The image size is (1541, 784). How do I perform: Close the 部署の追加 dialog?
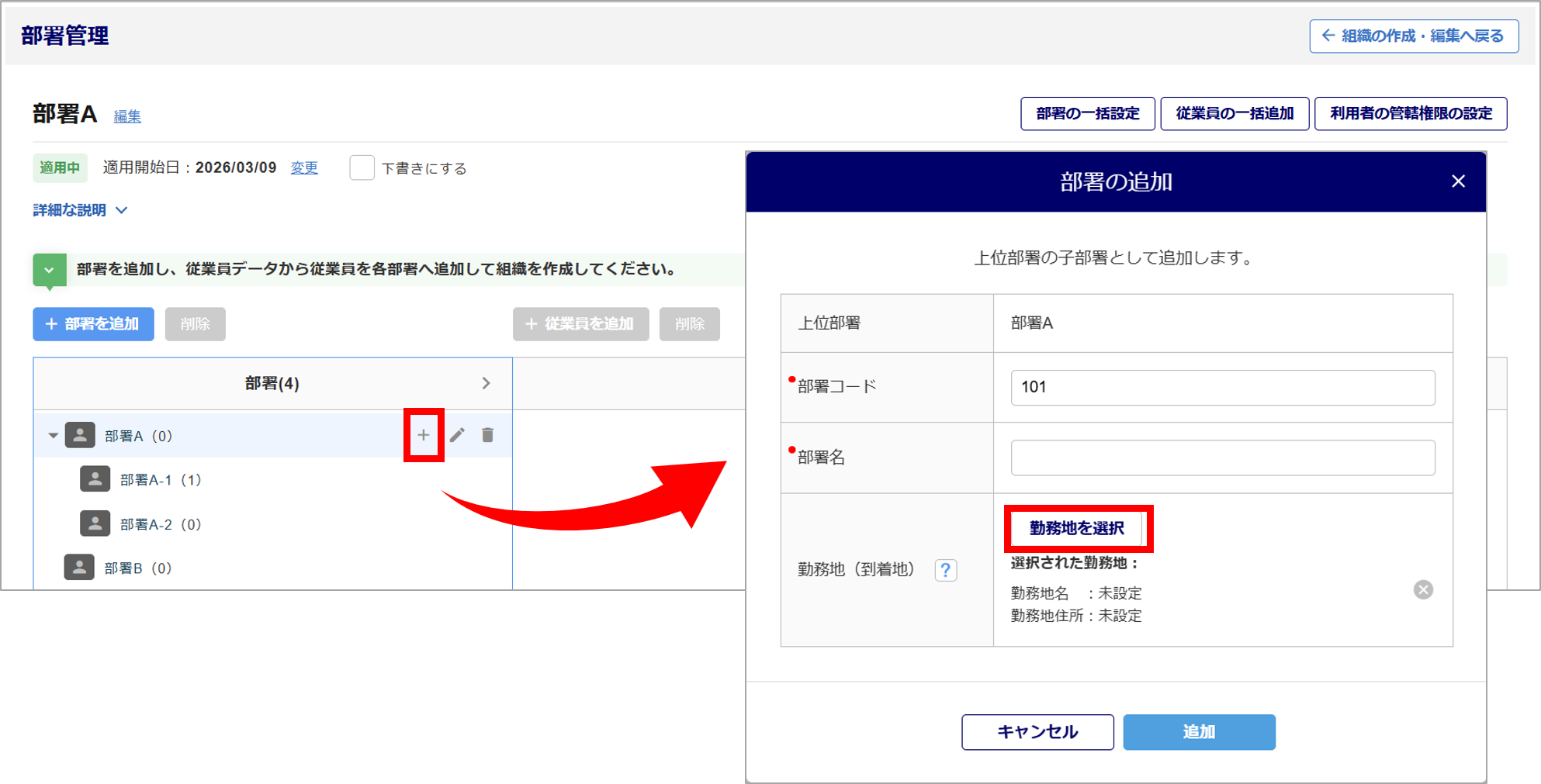pyautogui.click(x=1458, y=181)
